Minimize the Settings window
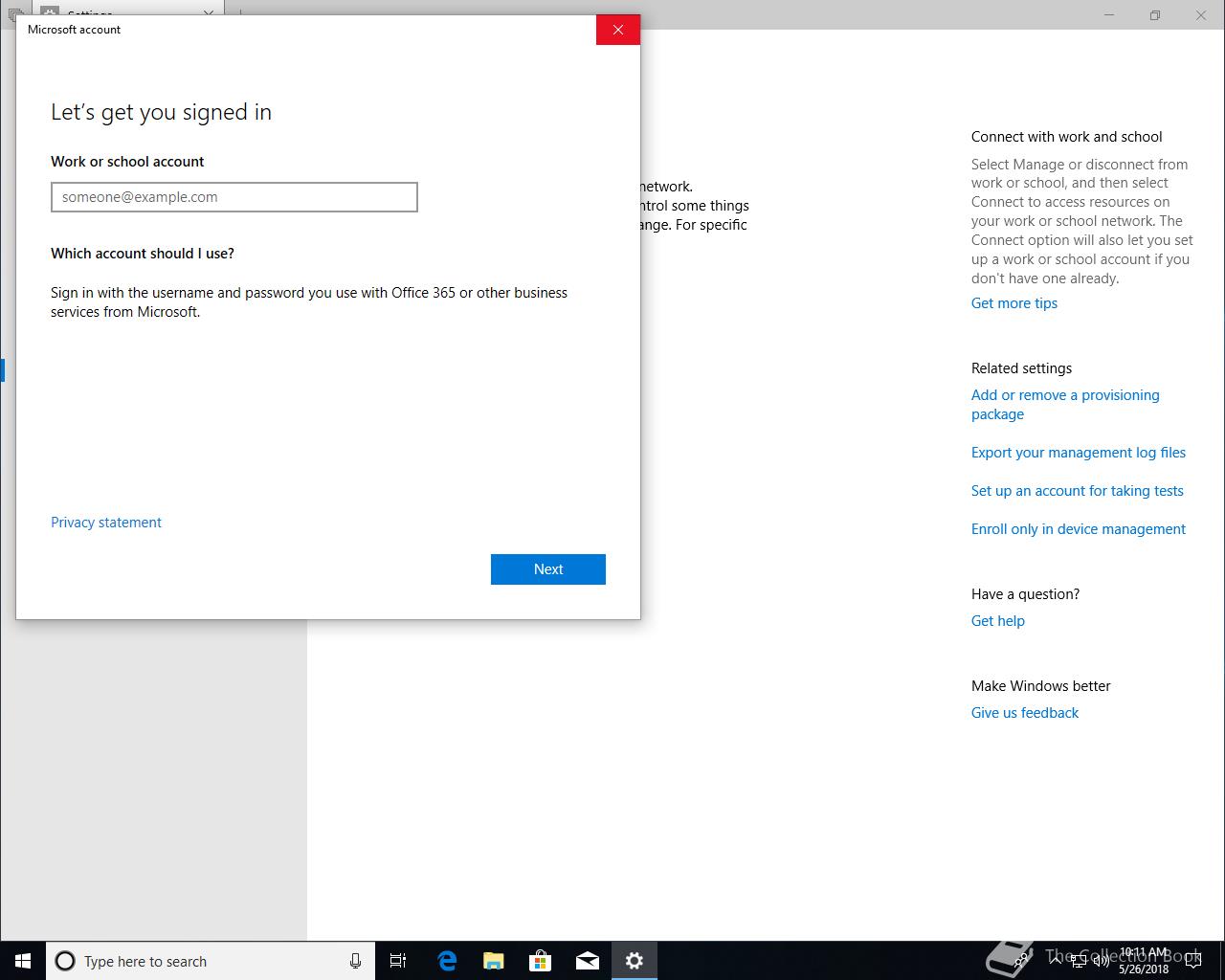1225x980 pixels. pyautogui.click(x=1110, y=14)
